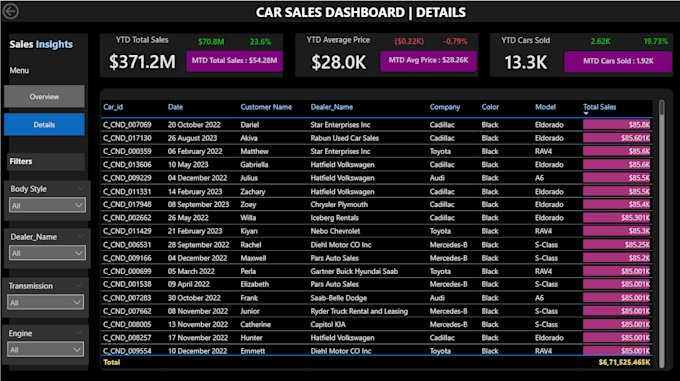Collapse the Body Style slicer header chevron
The width and height of the screenshot is (680, 381).
[80, 189]
